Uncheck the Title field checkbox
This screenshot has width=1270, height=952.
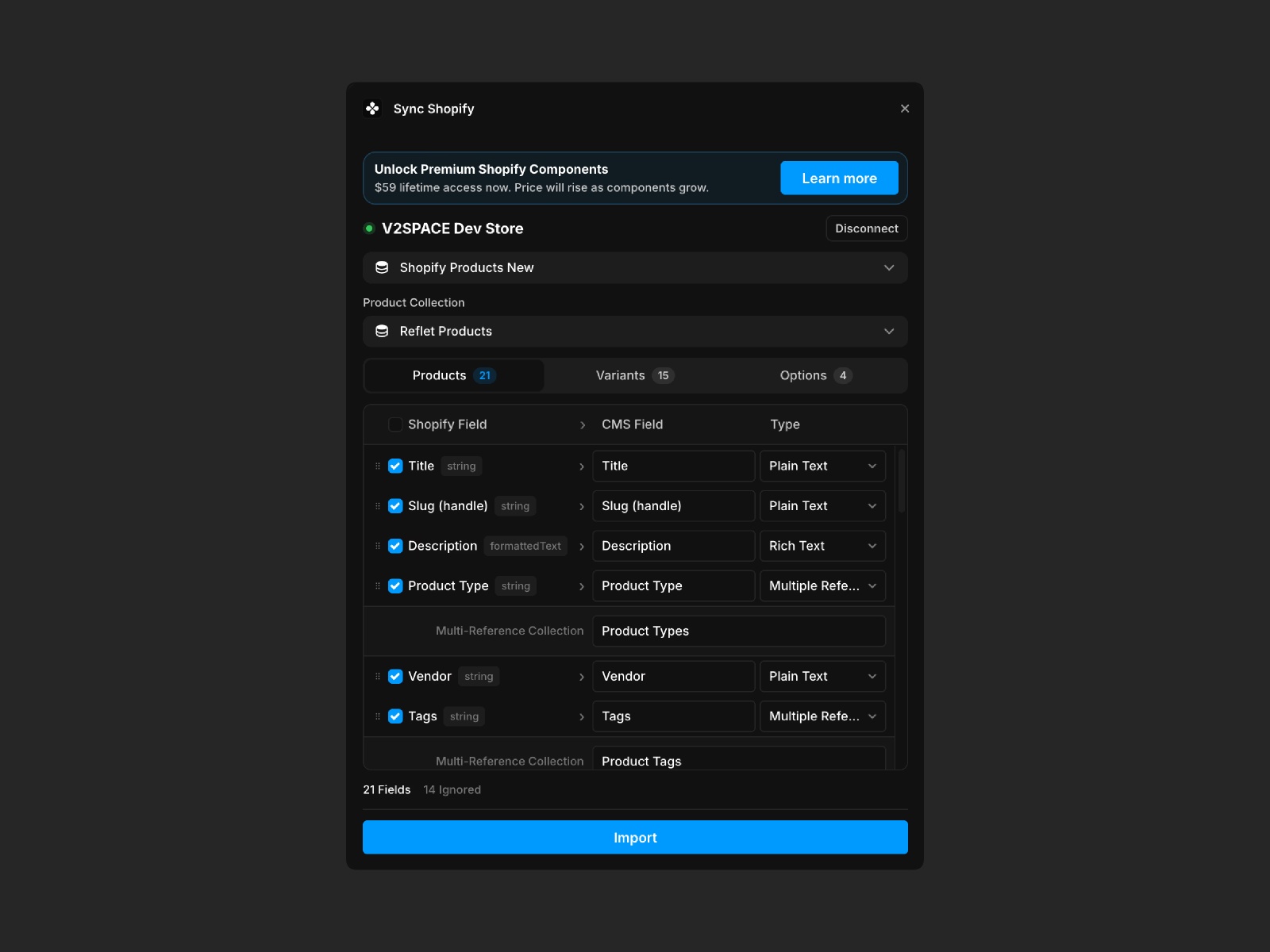tap(395, 466)
